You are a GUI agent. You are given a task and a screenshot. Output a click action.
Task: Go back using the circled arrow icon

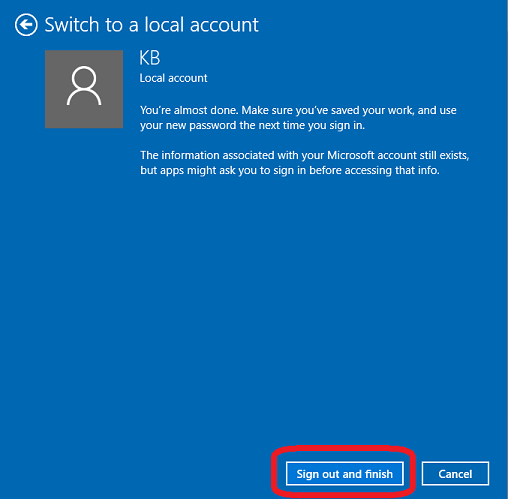[26, 25]
